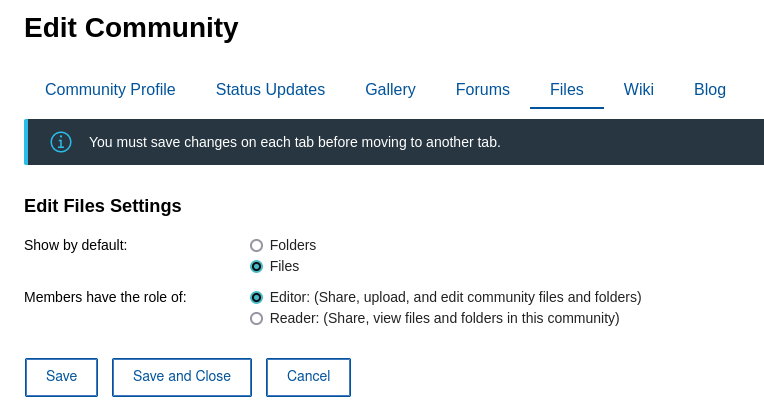Click the Save and Close button
Image resolution: width=764 pixels, height=406 pixels.
pos(182,377)
